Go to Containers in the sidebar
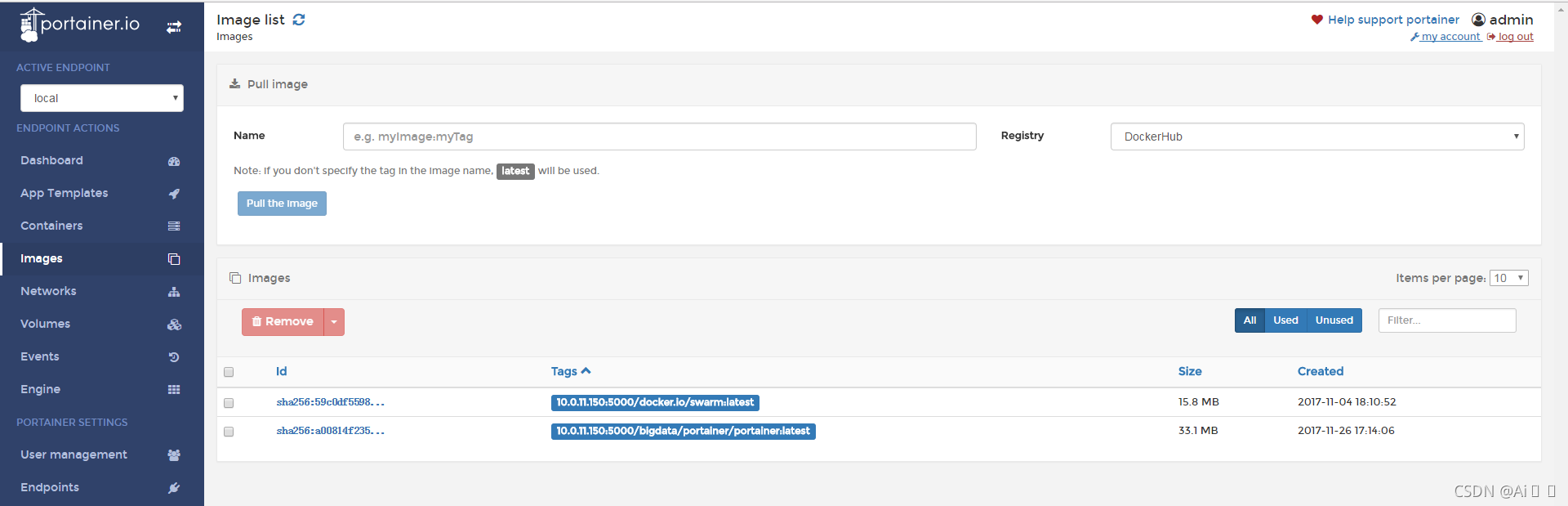Screen dimensions: 1568x506 [102, 226]
